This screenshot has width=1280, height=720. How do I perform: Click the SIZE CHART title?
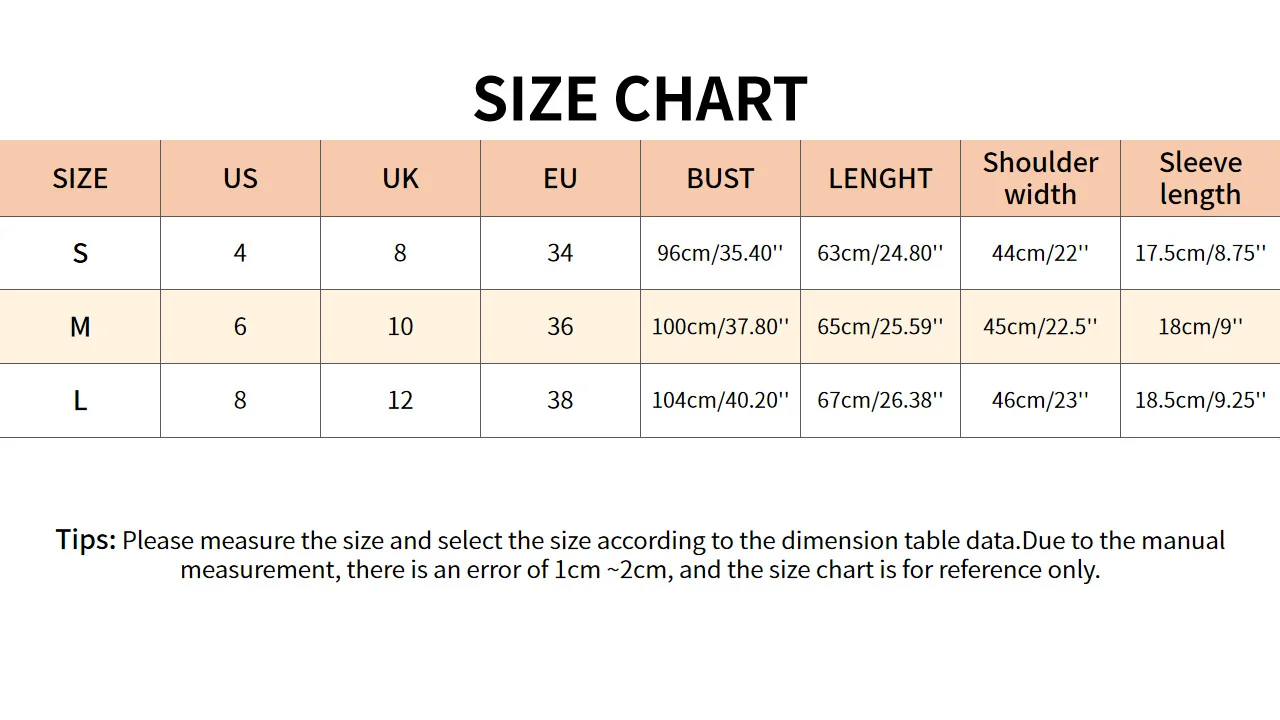(640, 99)
